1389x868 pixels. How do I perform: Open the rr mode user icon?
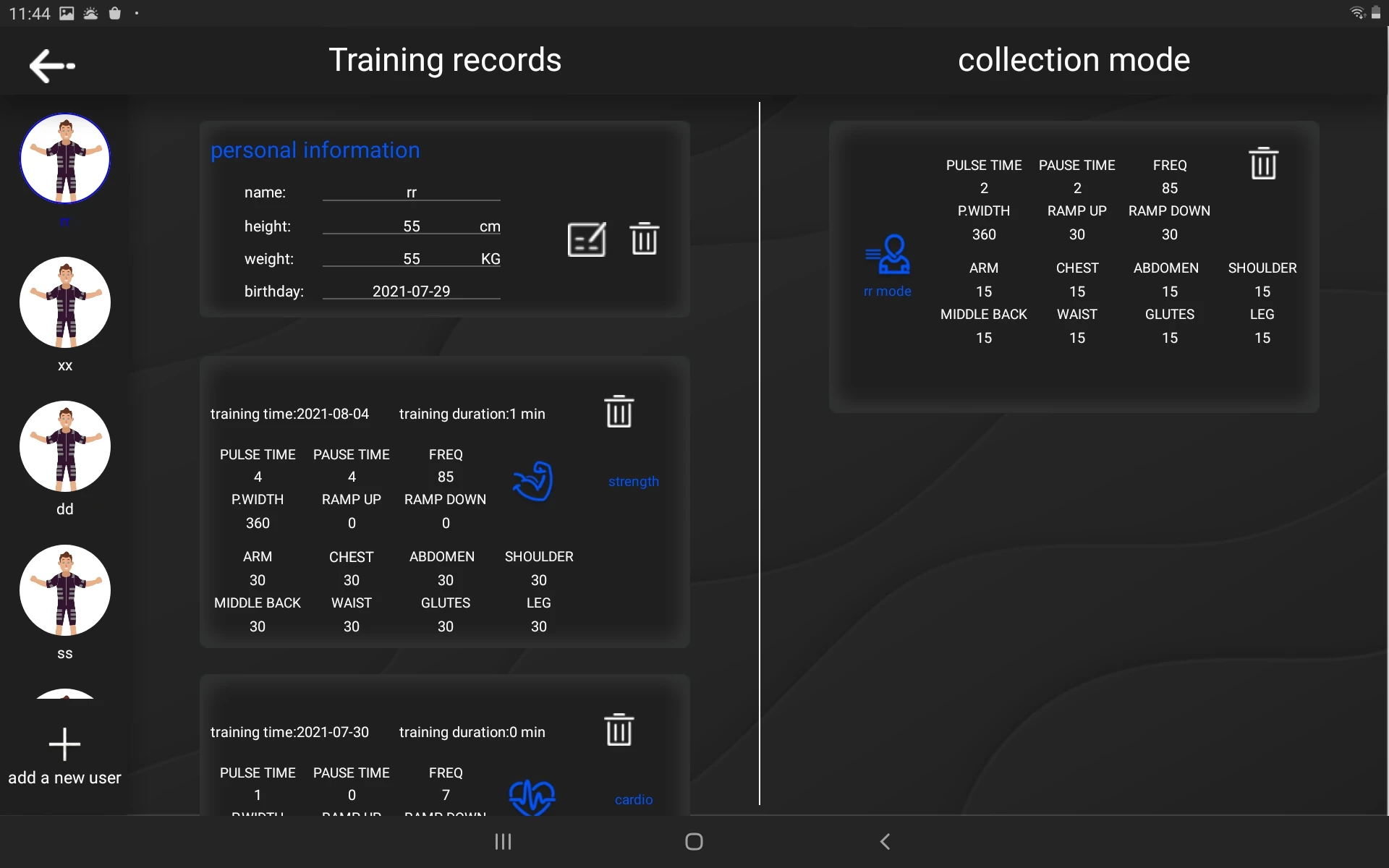click(888, 255)
